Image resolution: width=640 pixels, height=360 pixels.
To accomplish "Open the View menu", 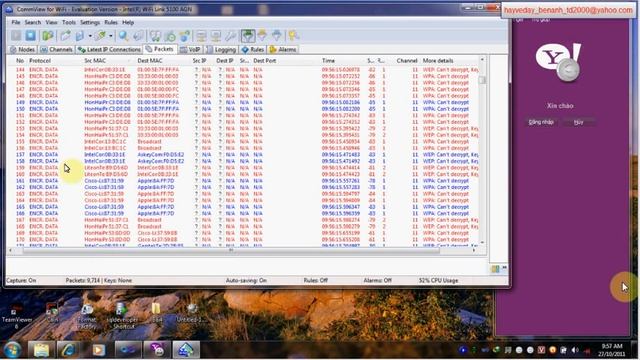I will pyautogui.click(x=51, y=22).
